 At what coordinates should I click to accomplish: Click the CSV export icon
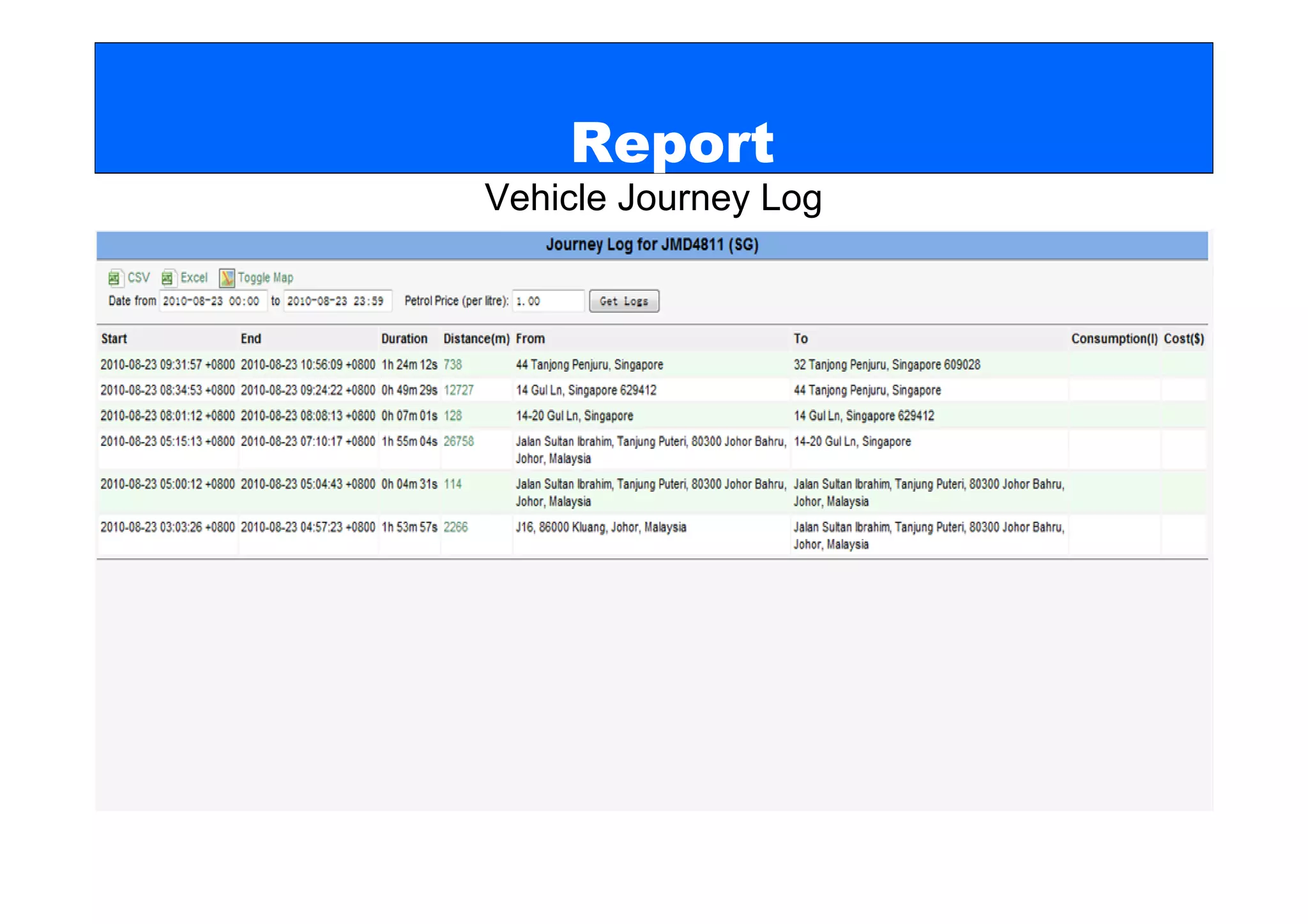point(114,278)
